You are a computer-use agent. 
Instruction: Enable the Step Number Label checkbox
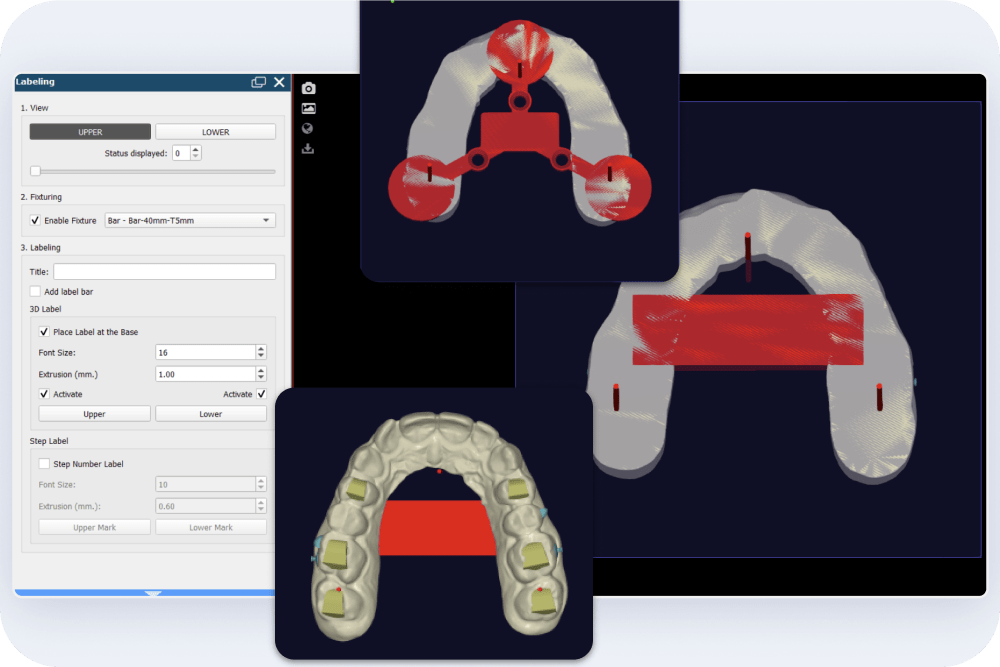44,464
